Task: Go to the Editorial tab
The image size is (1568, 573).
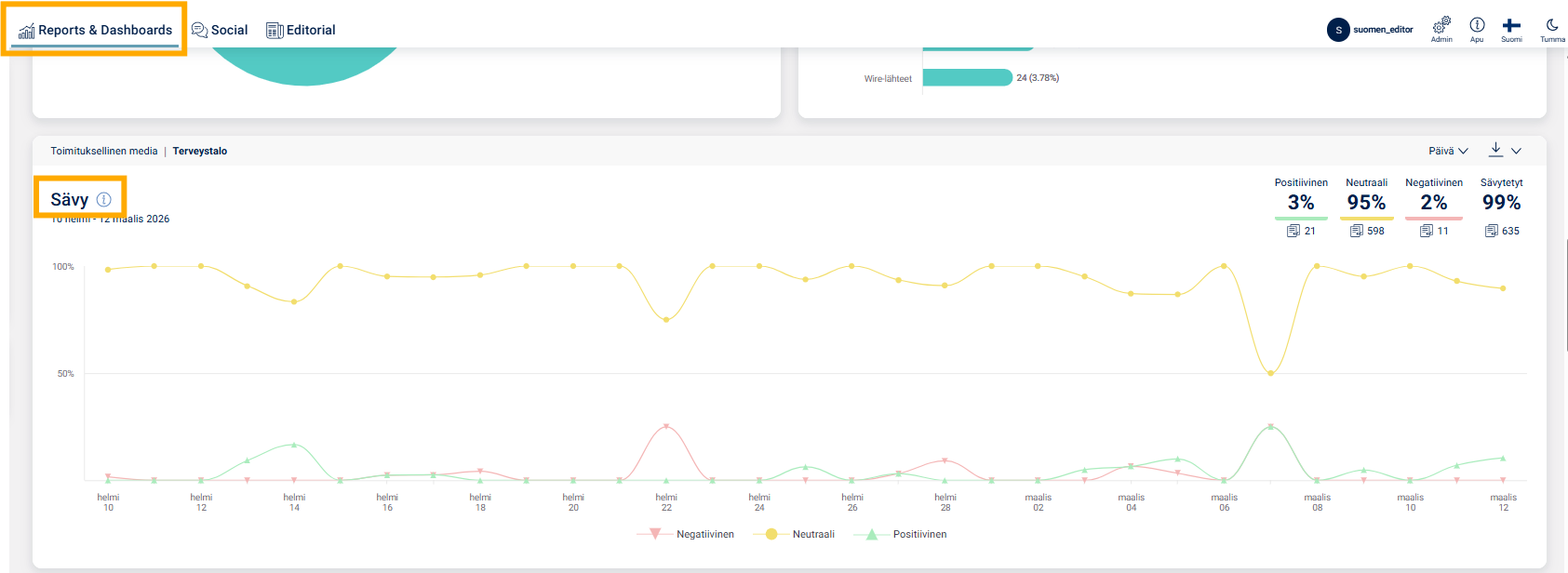Action: (301, 30)
